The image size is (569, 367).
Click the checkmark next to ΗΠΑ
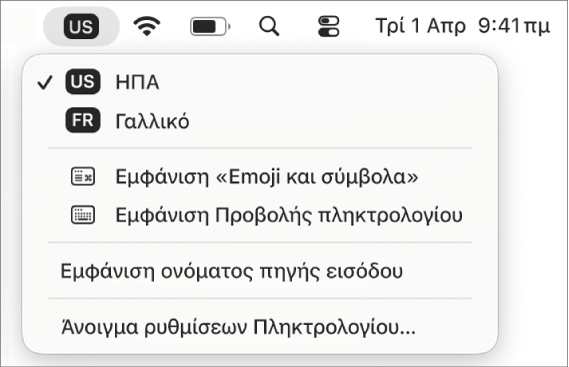coord(45,82)
